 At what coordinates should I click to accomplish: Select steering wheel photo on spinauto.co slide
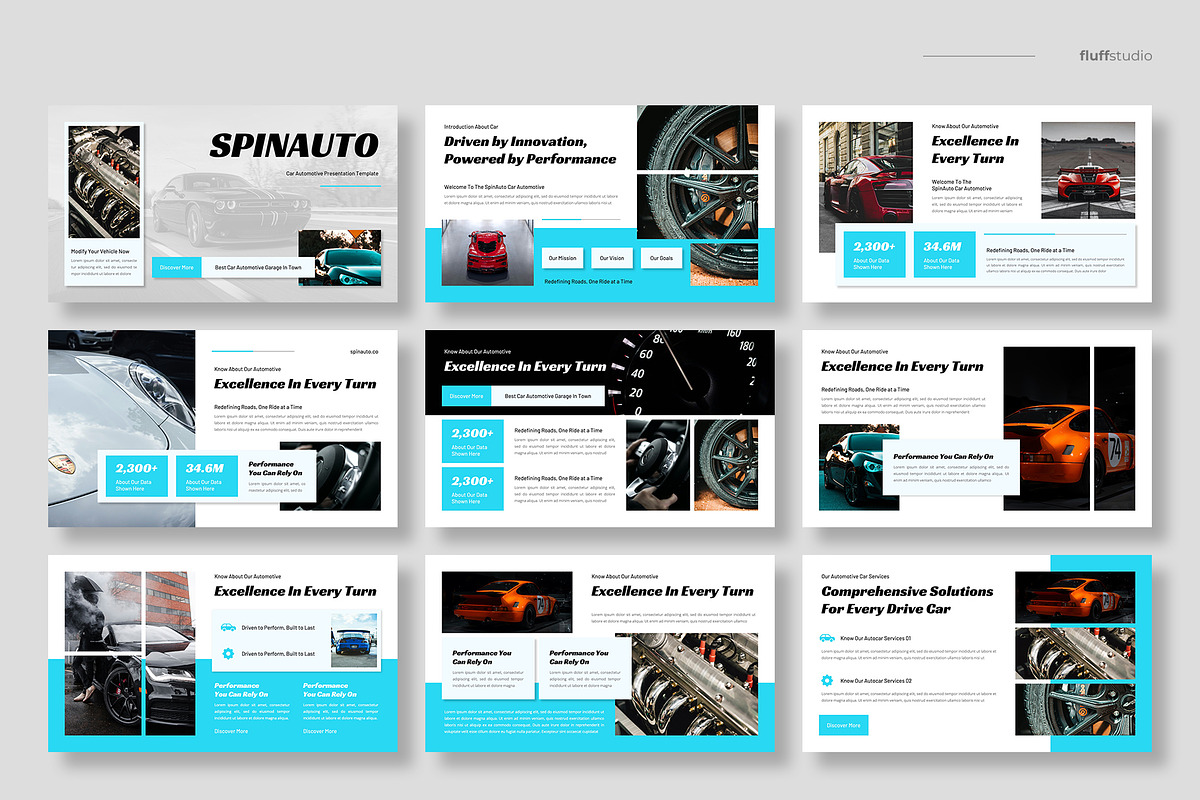click(331, 476)
